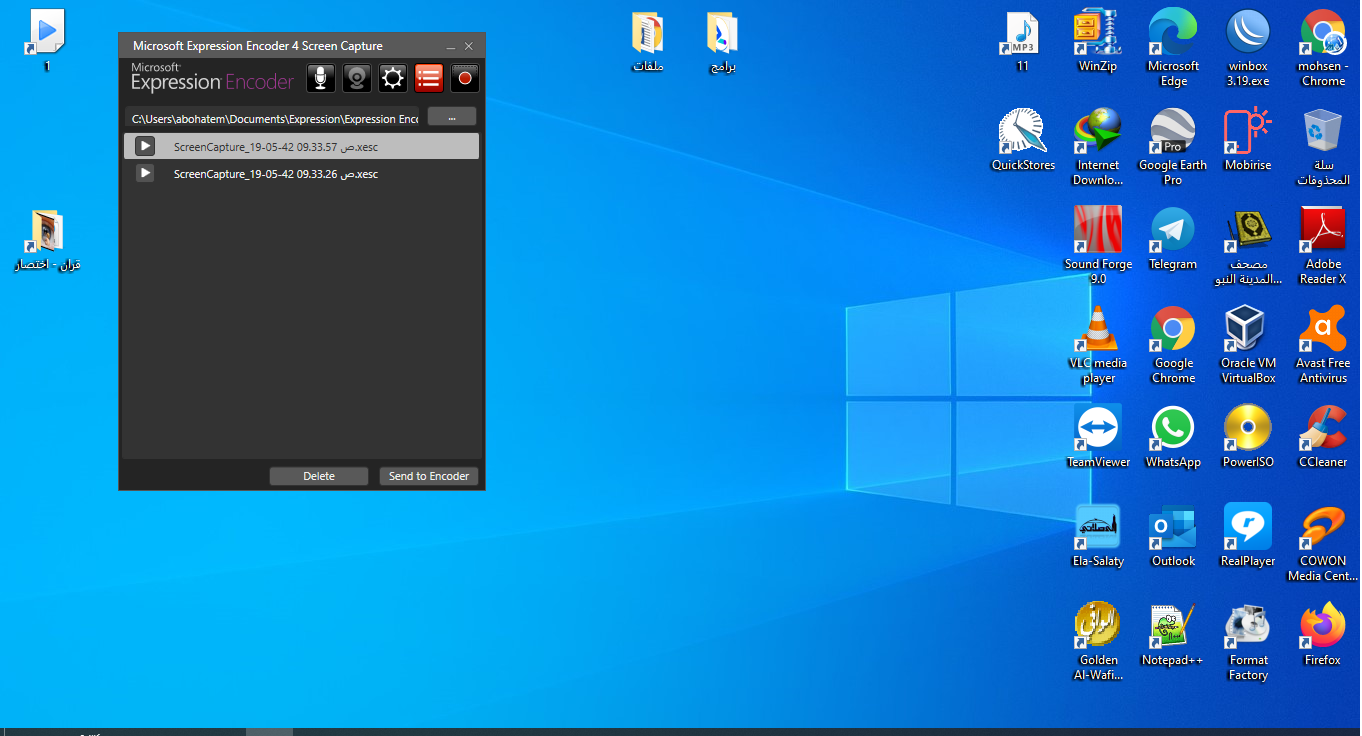Start recording with the red record button

coord(465,78)
